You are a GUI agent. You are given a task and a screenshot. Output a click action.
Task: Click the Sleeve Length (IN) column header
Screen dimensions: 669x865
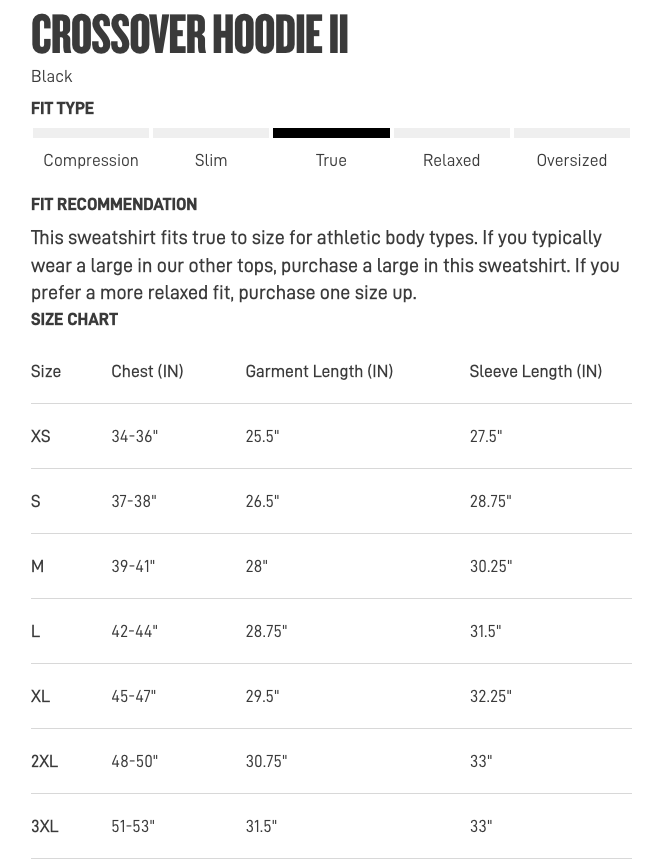pyautogui.click(x=536, y=371)
